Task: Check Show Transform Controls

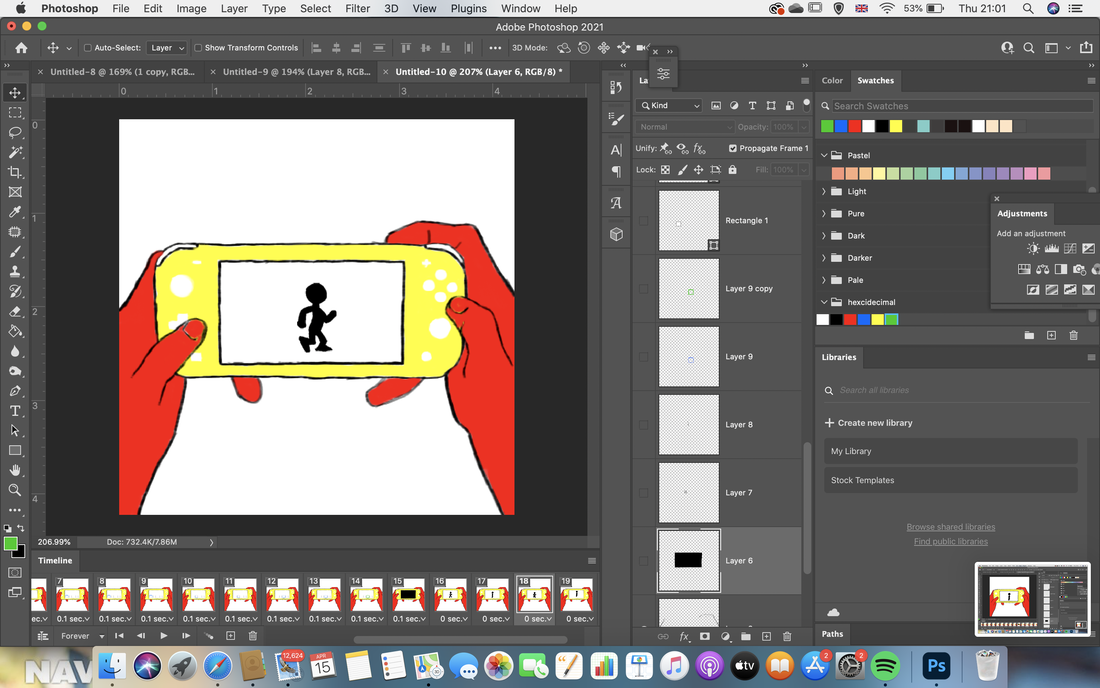Action: pos(198,48)
